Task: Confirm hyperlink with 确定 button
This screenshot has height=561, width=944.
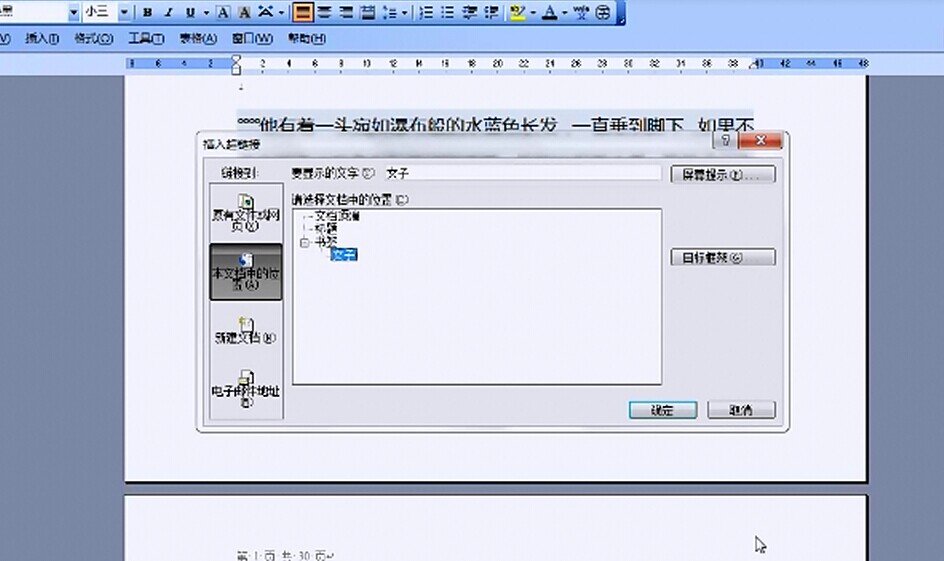Action: point(663,410)
